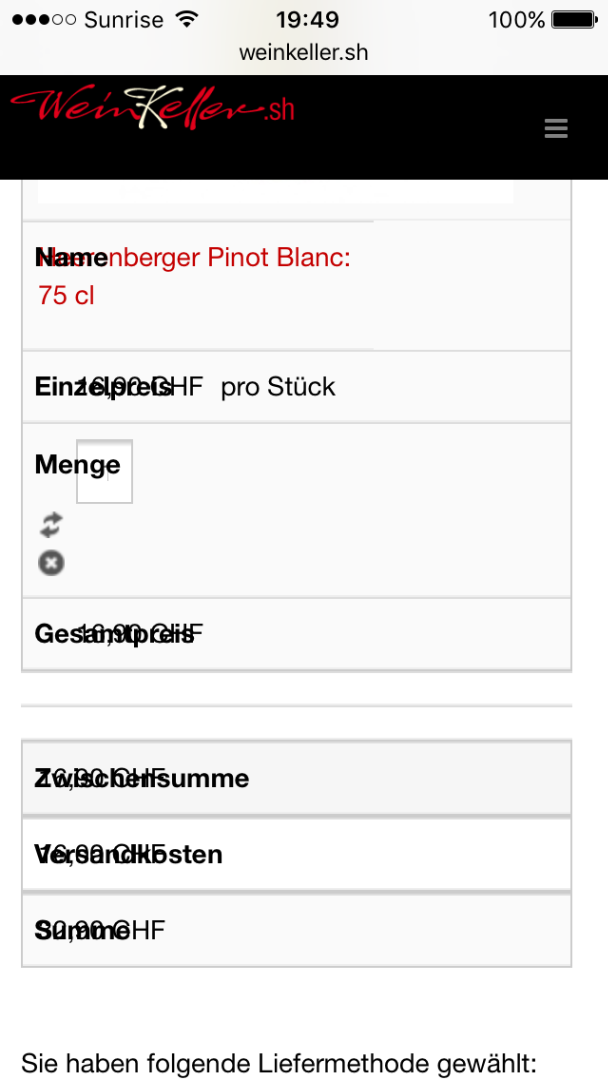
Task: Tap the weinkeller.sh address bar
Action: [x=304, y=53]
